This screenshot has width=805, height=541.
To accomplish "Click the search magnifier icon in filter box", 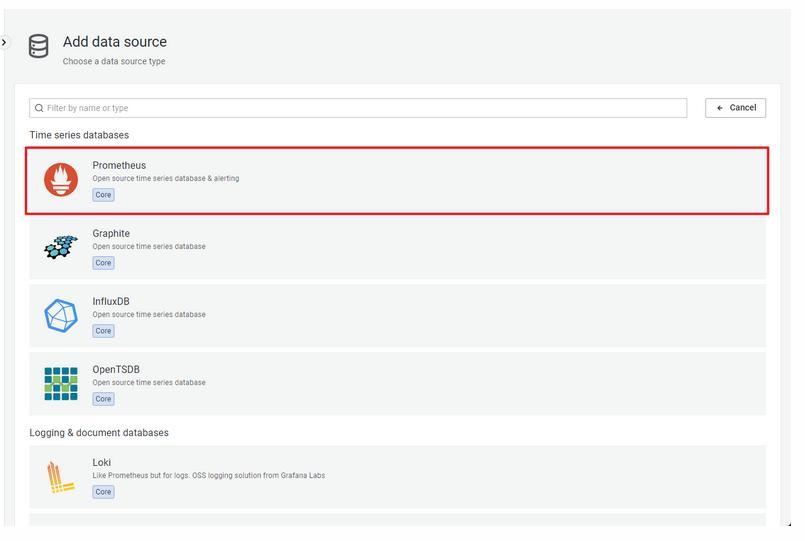I will (39, 108).
